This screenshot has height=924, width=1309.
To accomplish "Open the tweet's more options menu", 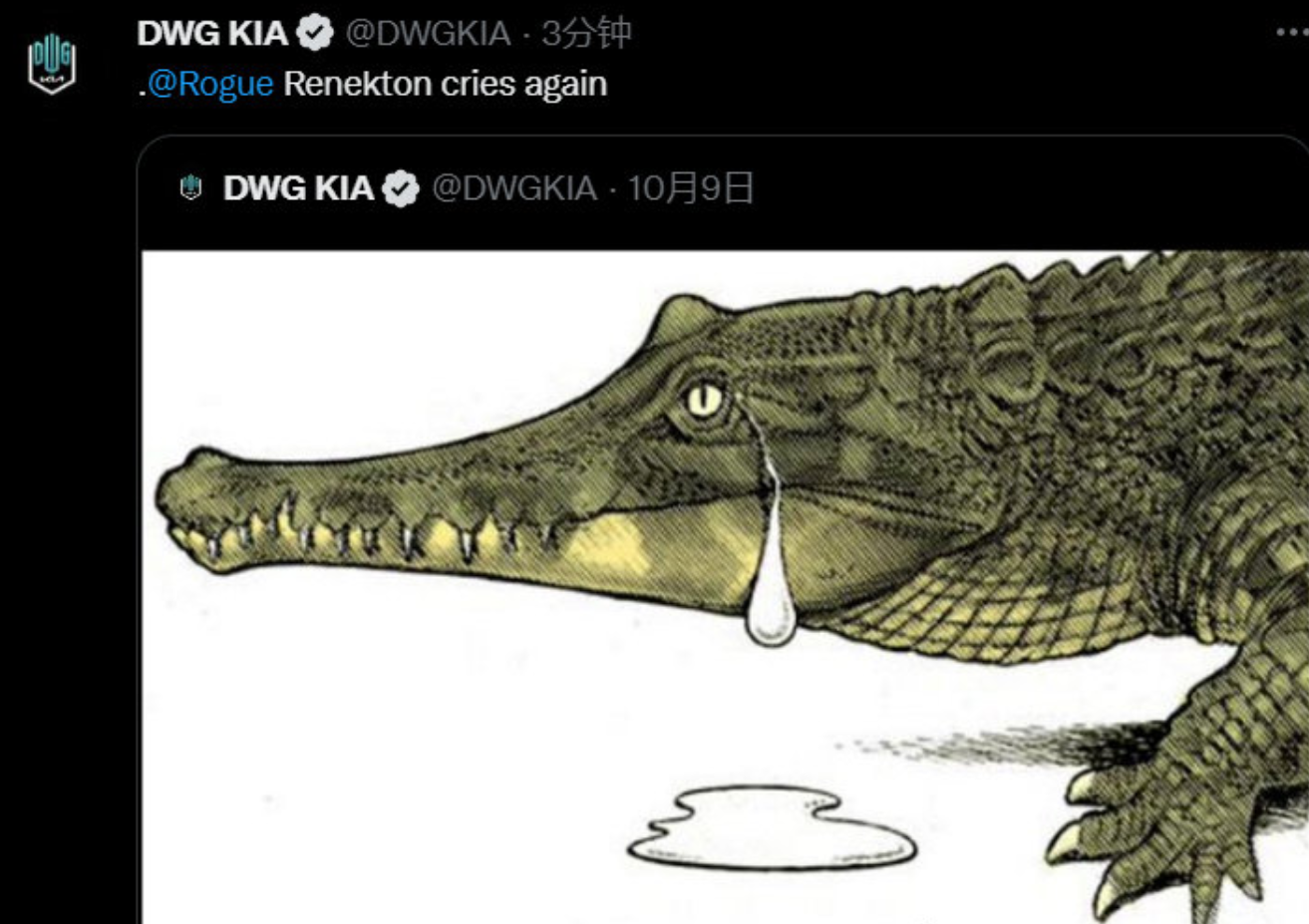I will 1292,32.
